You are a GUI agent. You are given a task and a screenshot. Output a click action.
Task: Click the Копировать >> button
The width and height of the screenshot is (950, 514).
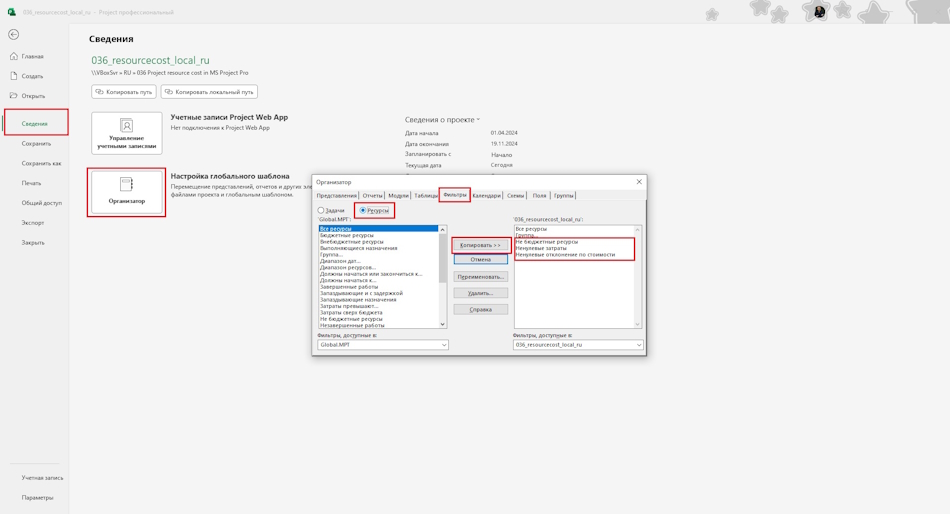480,245
